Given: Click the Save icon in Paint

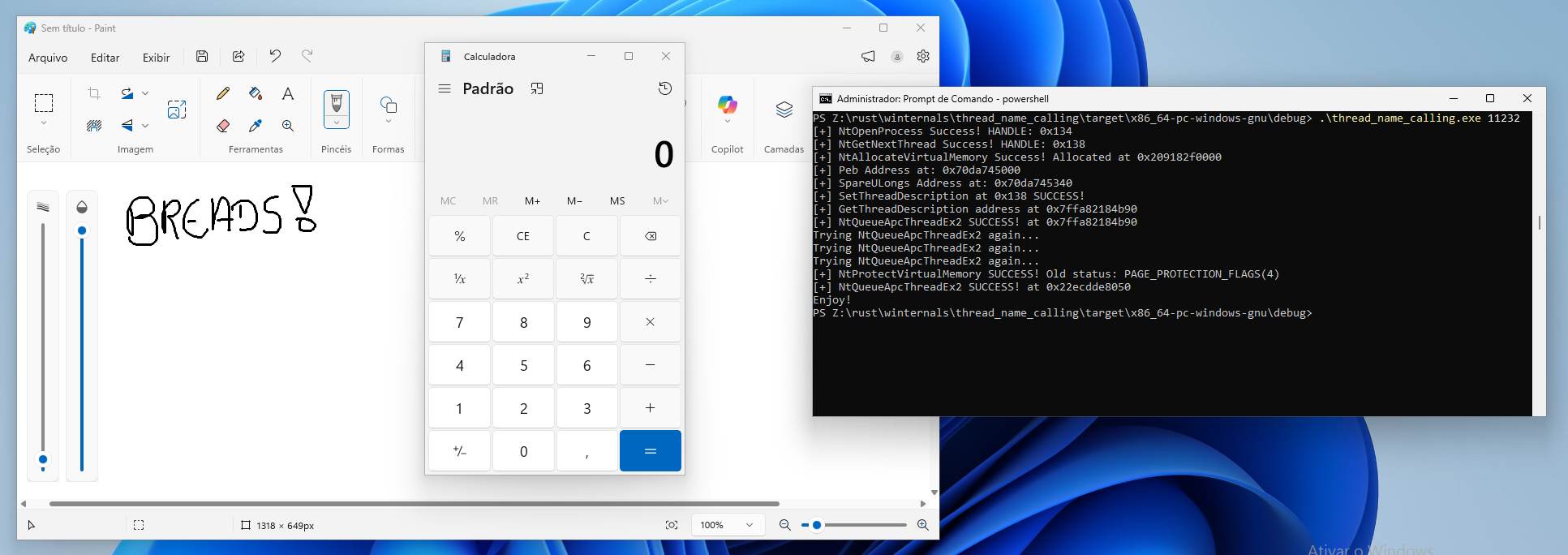Looking at the screenshot, I should [202, 56].
